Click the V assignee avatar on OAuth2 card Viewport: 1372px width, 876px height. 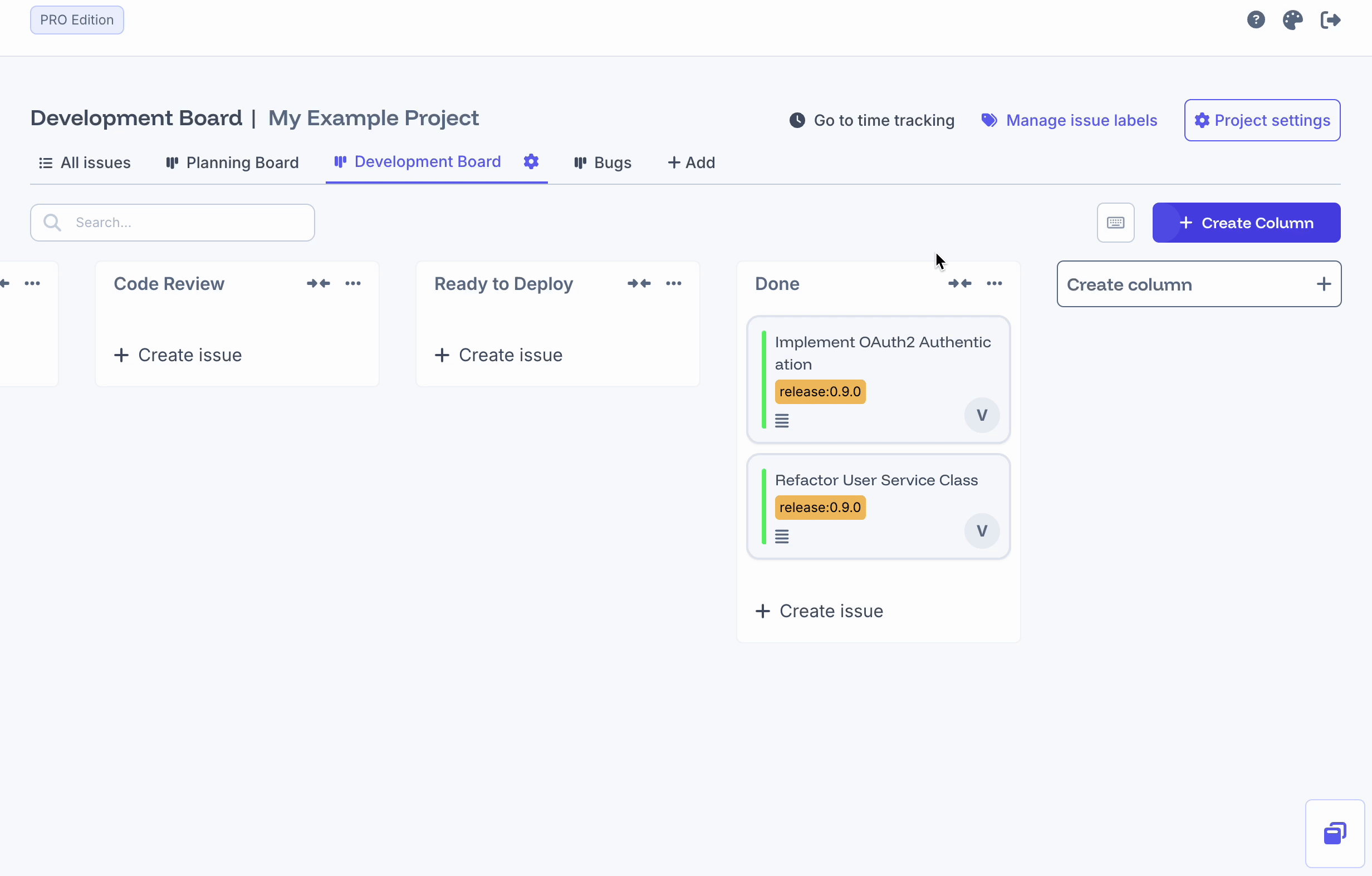981,415
